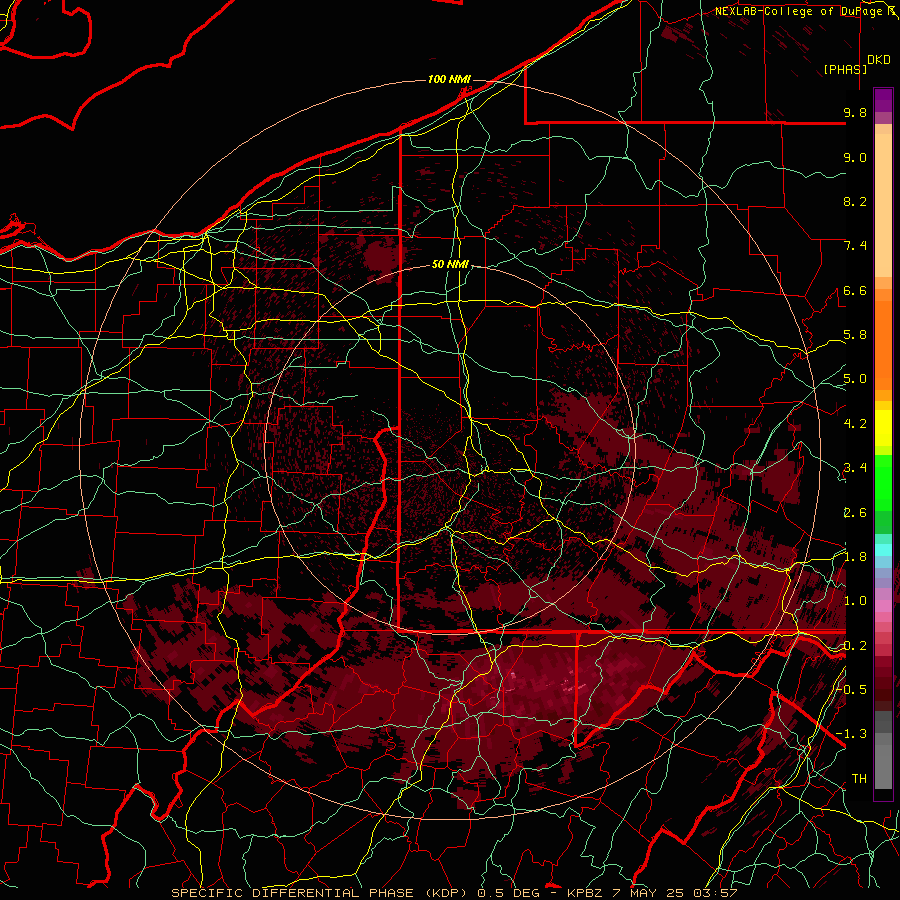Click the yellow segment of the color scale
This screenshot has width=900, height=900.
[883, 428]
